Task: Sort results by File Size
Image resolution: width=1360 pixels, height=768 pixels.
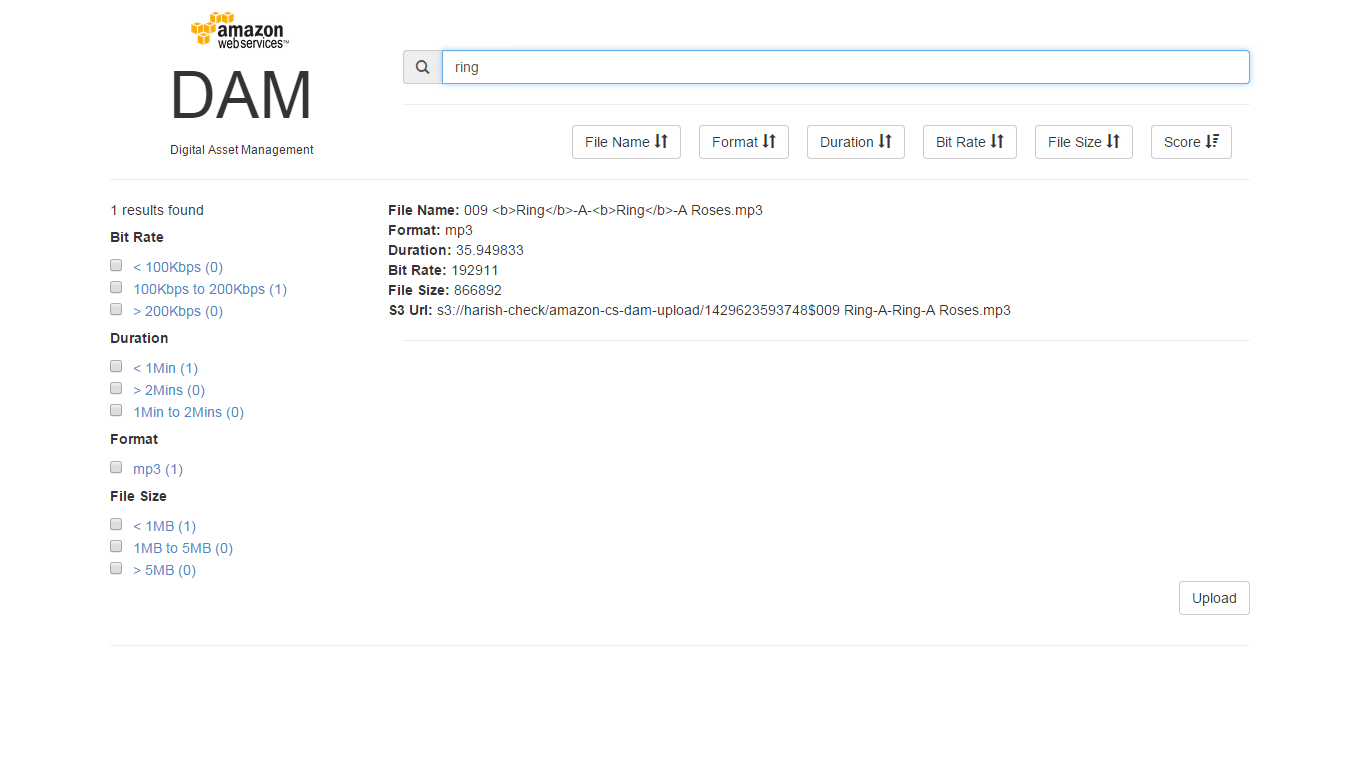Action: click(x=1084, y=142)
